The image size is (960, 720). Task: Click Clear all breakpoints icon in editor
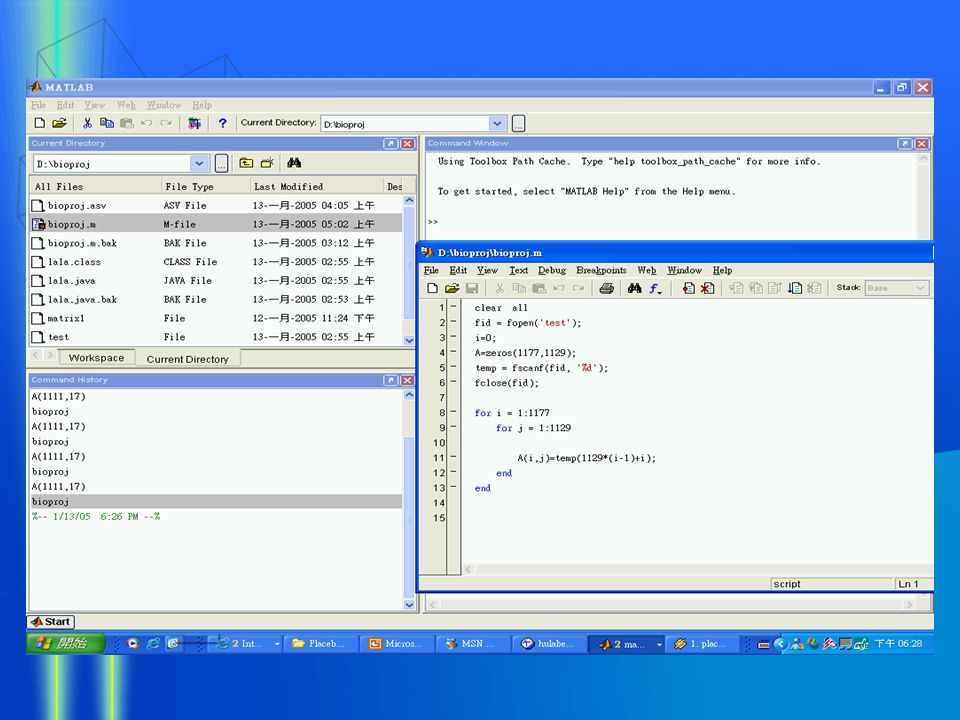tap(708, 288)
